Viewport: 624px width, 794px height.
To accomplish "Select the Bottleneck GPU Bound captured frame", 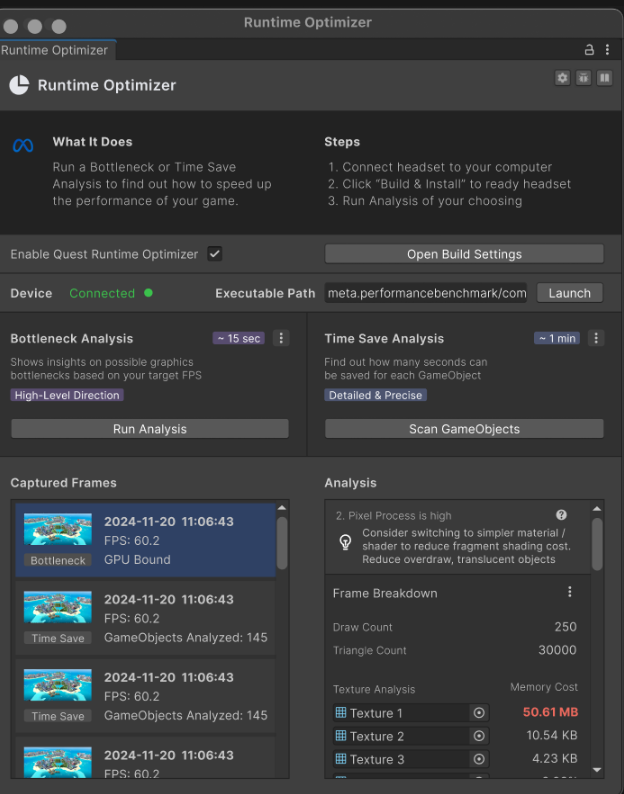I will pos(145,540).
